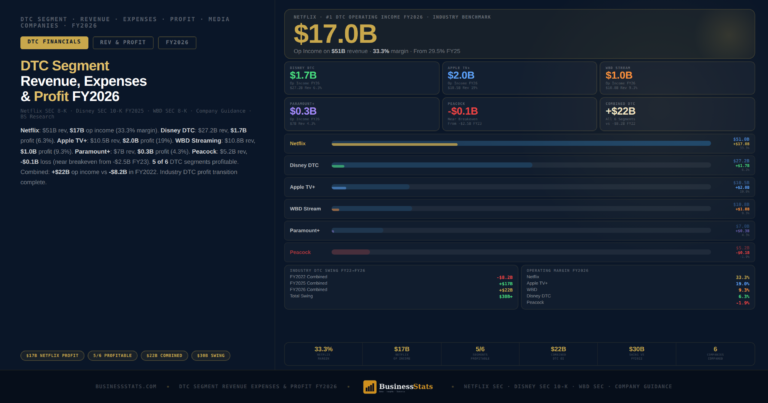Click the "WBD Stream" bar chart label

coord(305,209)
